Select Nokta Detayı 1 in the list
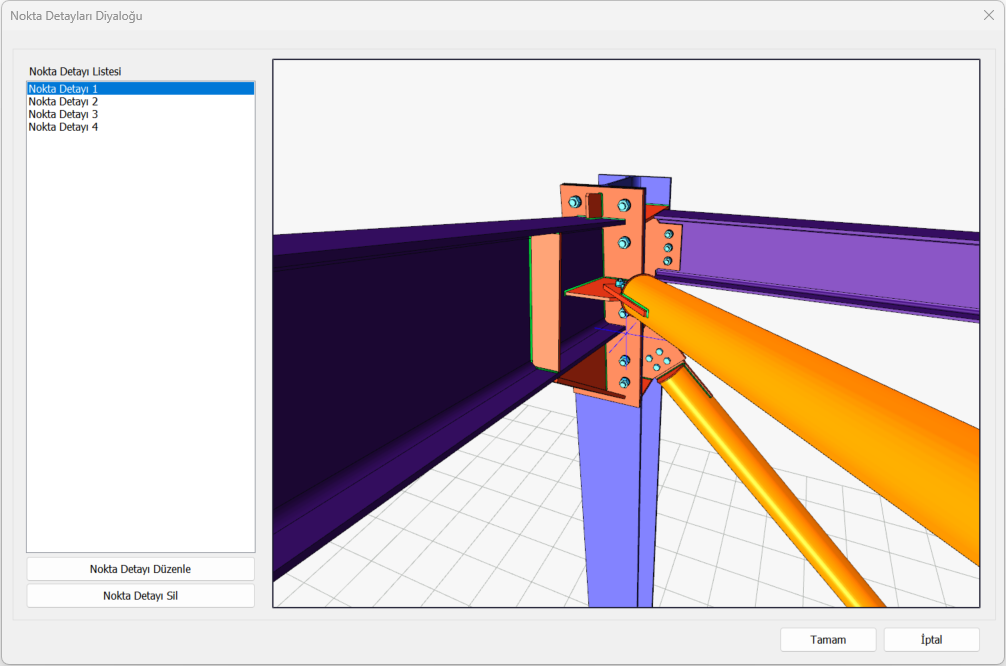Screen dimensions: 1006x666 (x=63, y=89)
